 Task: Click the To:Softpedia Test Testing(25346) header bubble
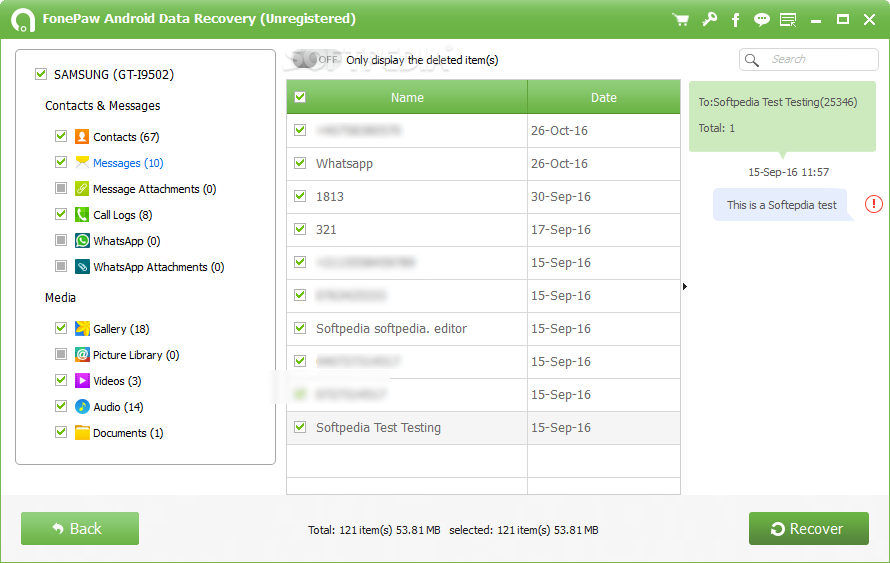click(782, 116)
